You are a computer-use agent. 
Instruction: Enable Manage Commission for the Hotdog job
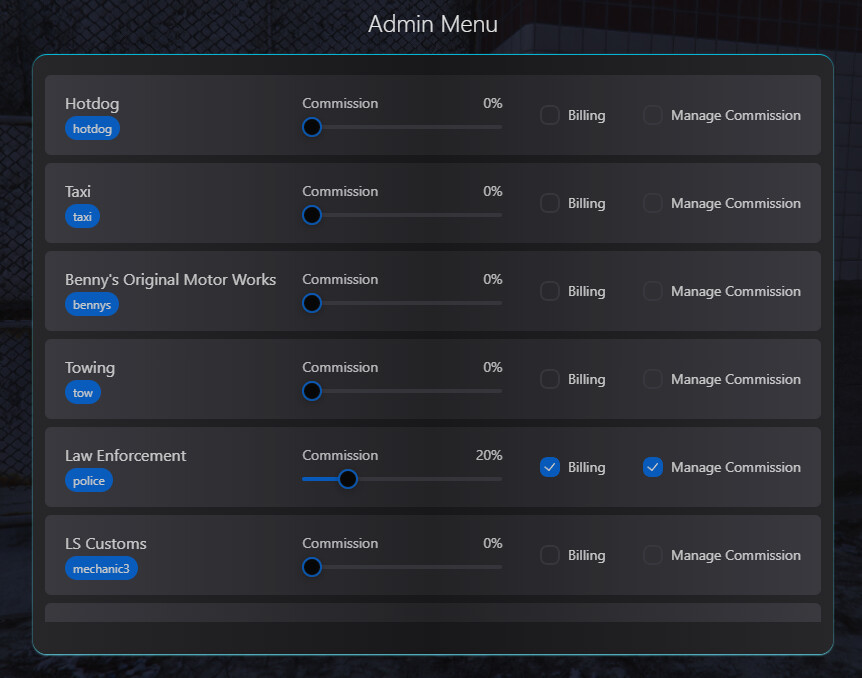point(653,115)
